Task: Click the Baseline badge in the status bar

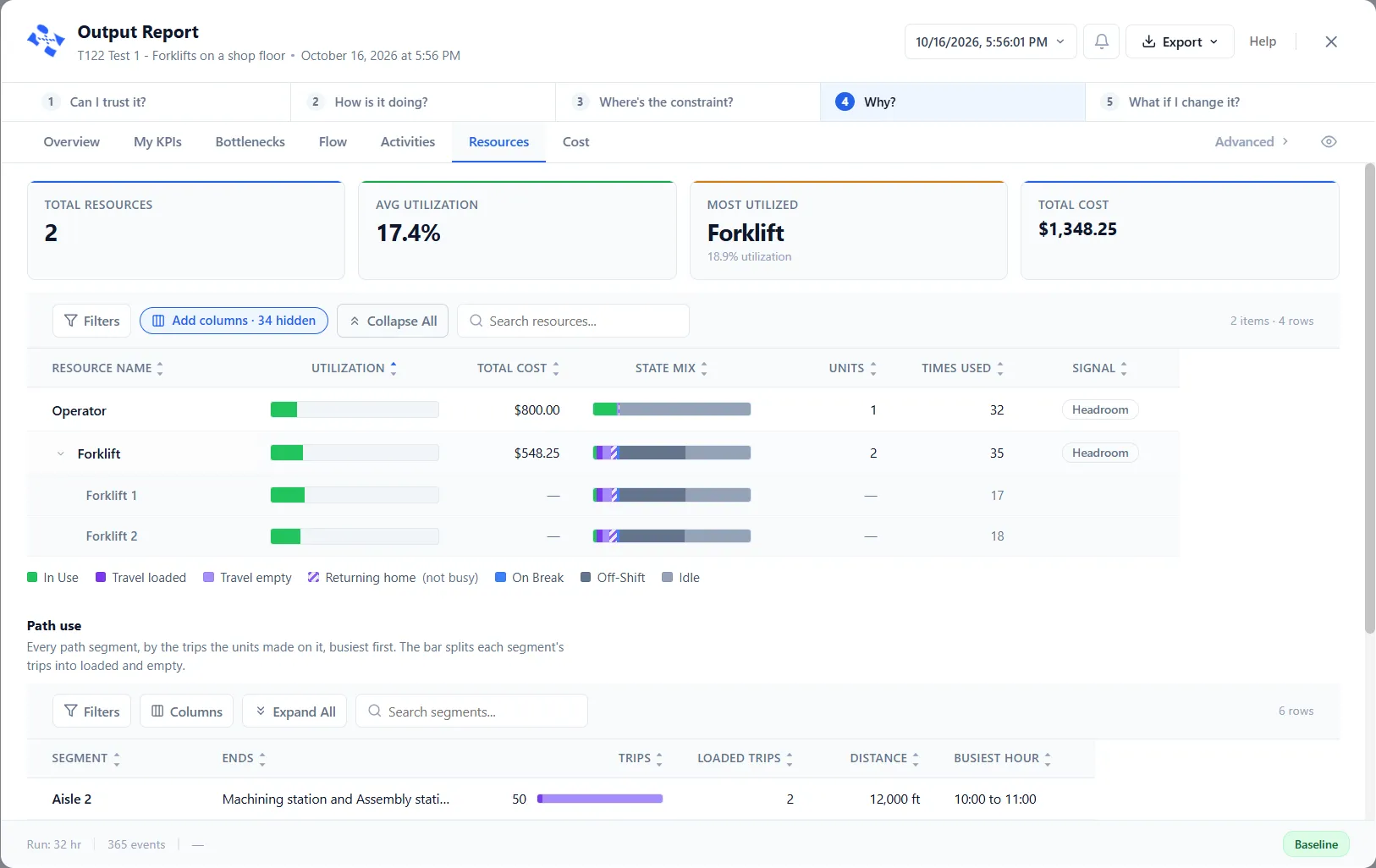Action: (x=1316, y=844)
